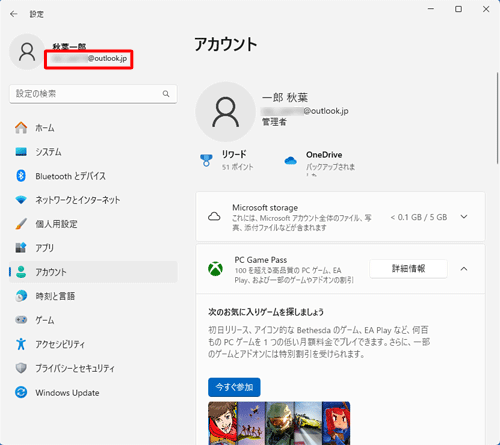
Task: Click the リワード label text
Action: click(234, 154)
